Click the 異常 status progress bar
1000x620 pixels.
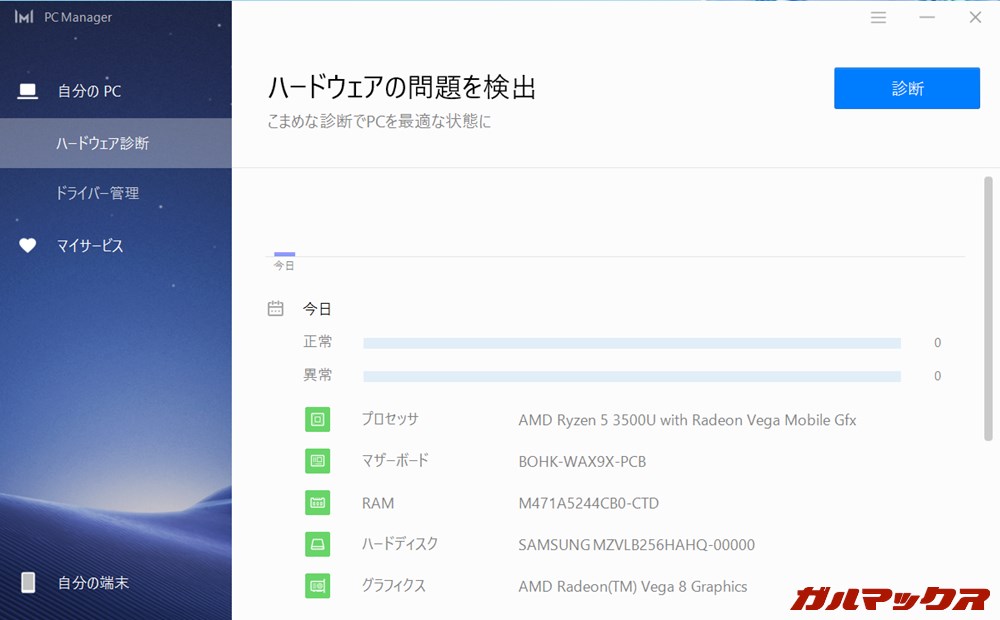(x=631, y=376)
